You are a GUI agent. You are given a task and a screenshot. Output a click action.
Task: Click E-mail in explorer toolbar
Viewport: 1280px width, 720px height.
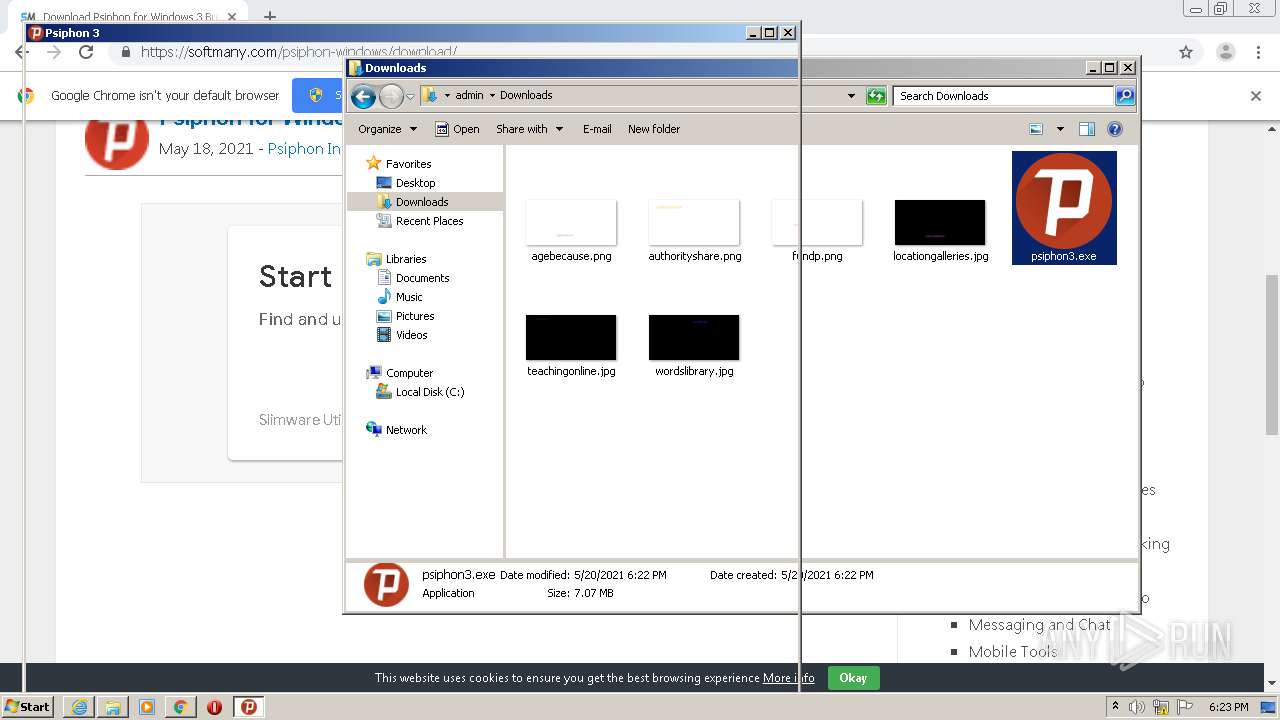click(597, 129)
